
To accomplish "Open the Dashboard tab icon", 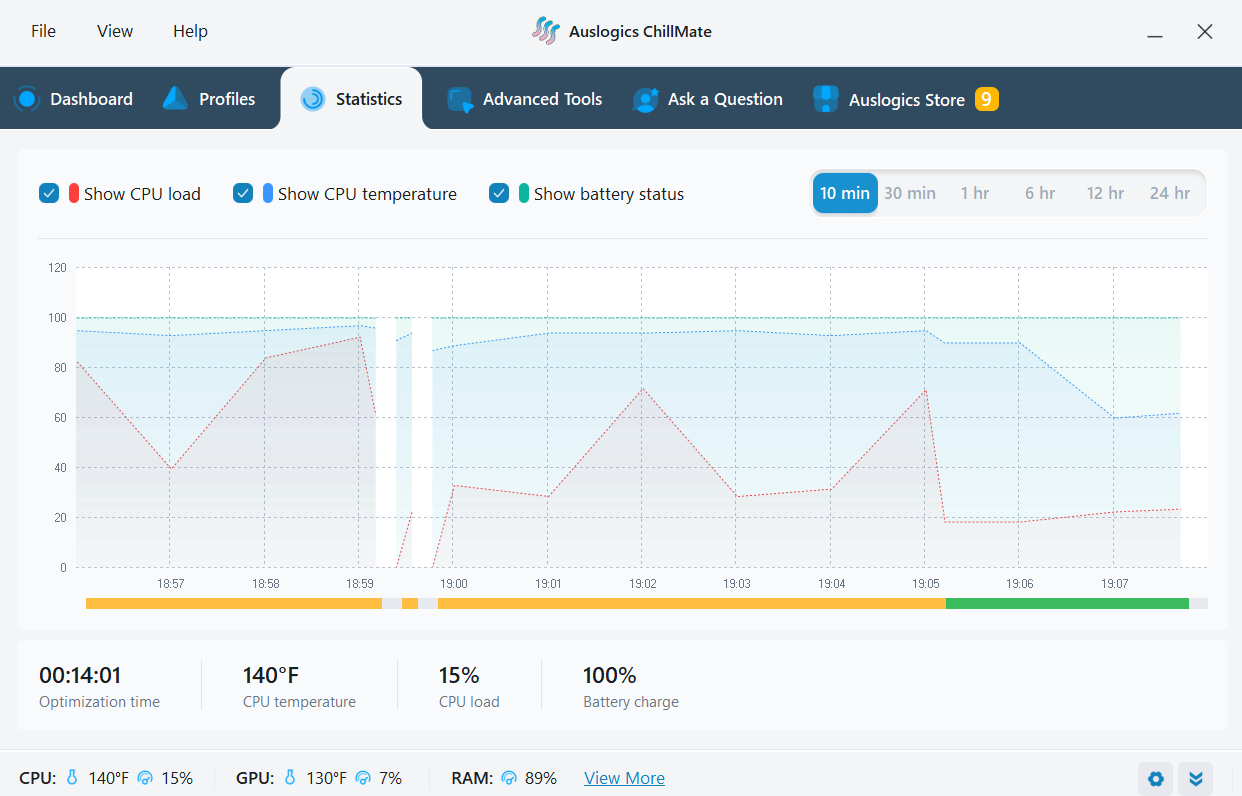I will [x=27, y=98].
